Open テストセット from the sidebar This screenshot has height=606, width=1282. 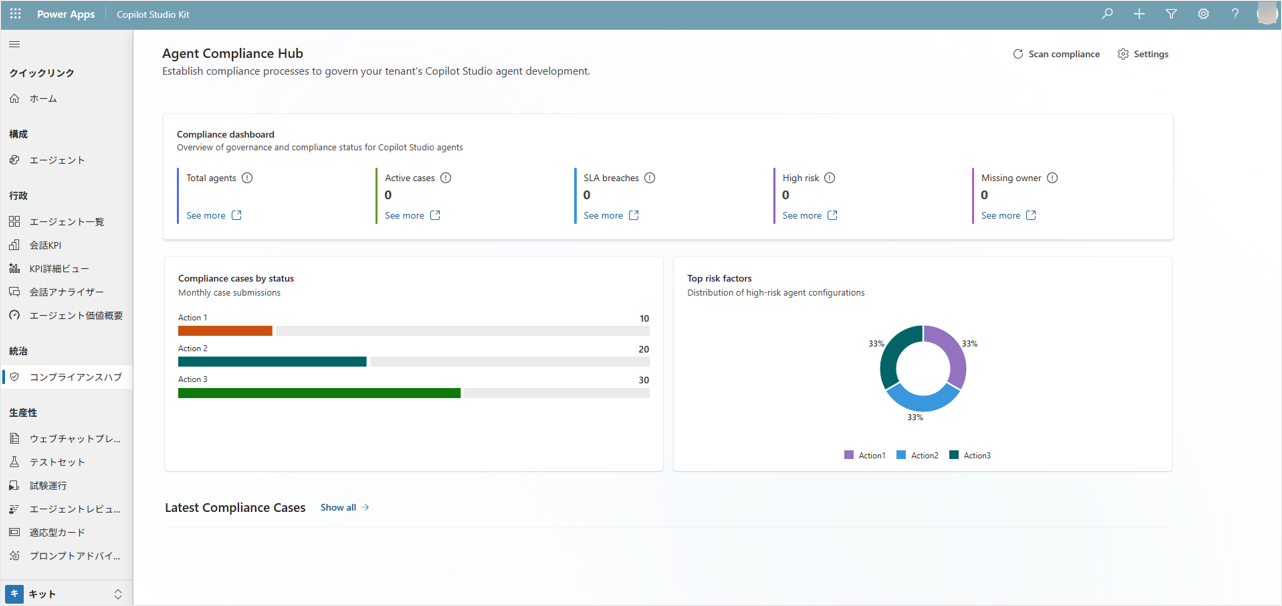point(57,462)
